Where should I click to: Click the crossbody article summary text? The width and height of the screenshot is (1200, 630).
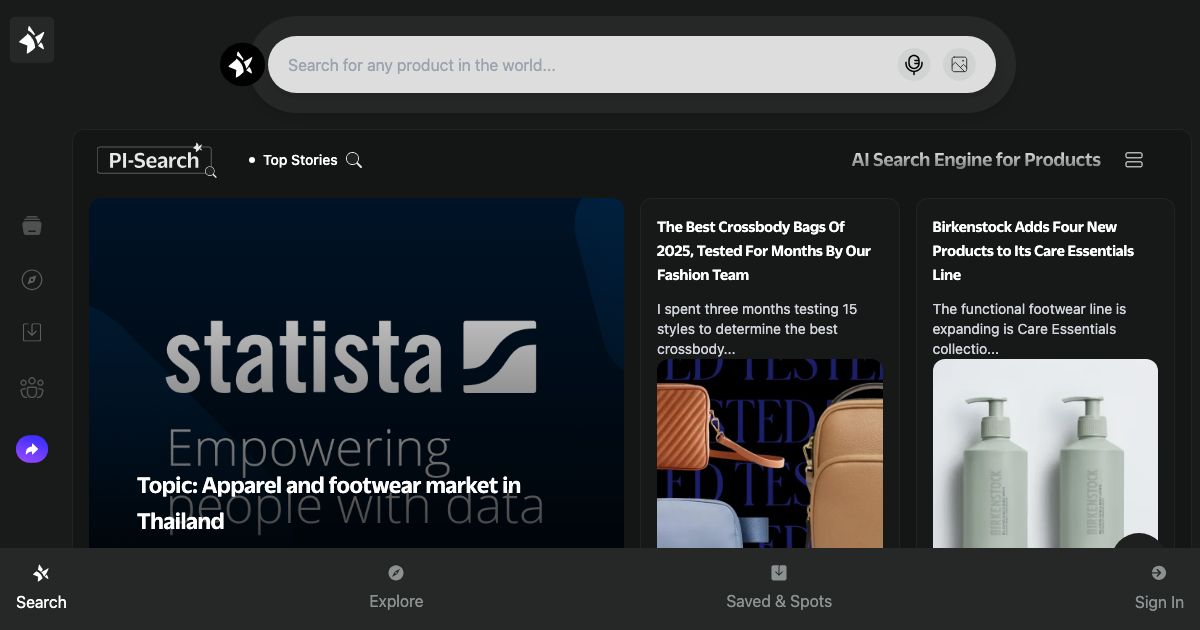point(757,329)
